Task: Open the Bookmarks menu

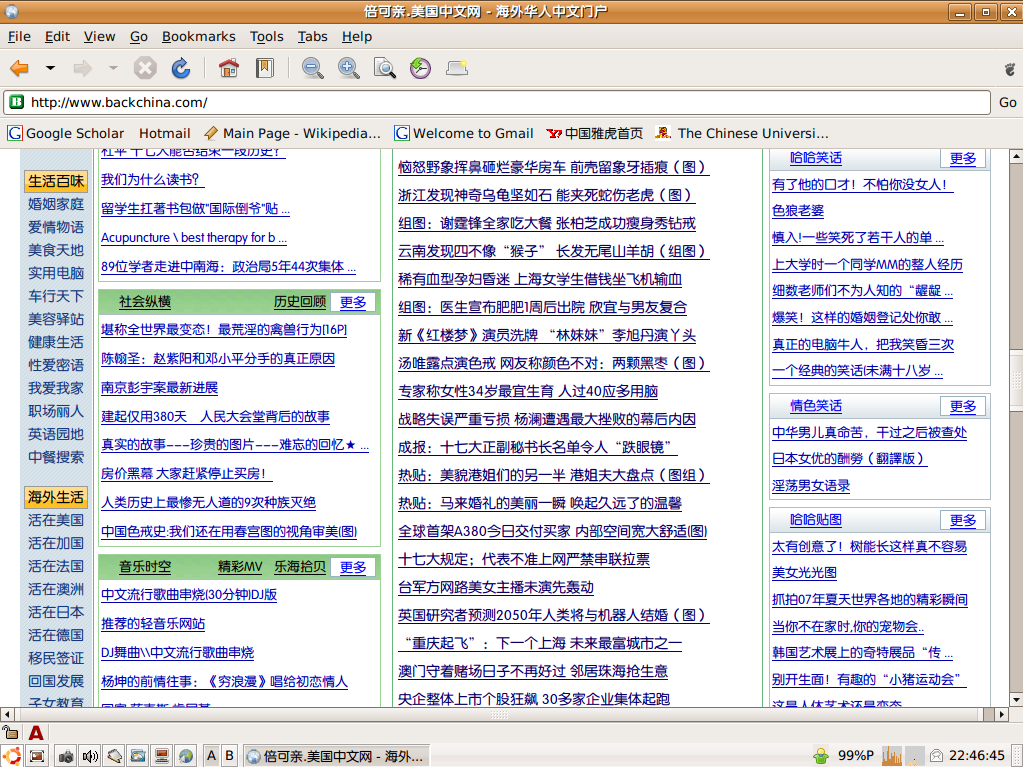Action: tap(198, 37)
